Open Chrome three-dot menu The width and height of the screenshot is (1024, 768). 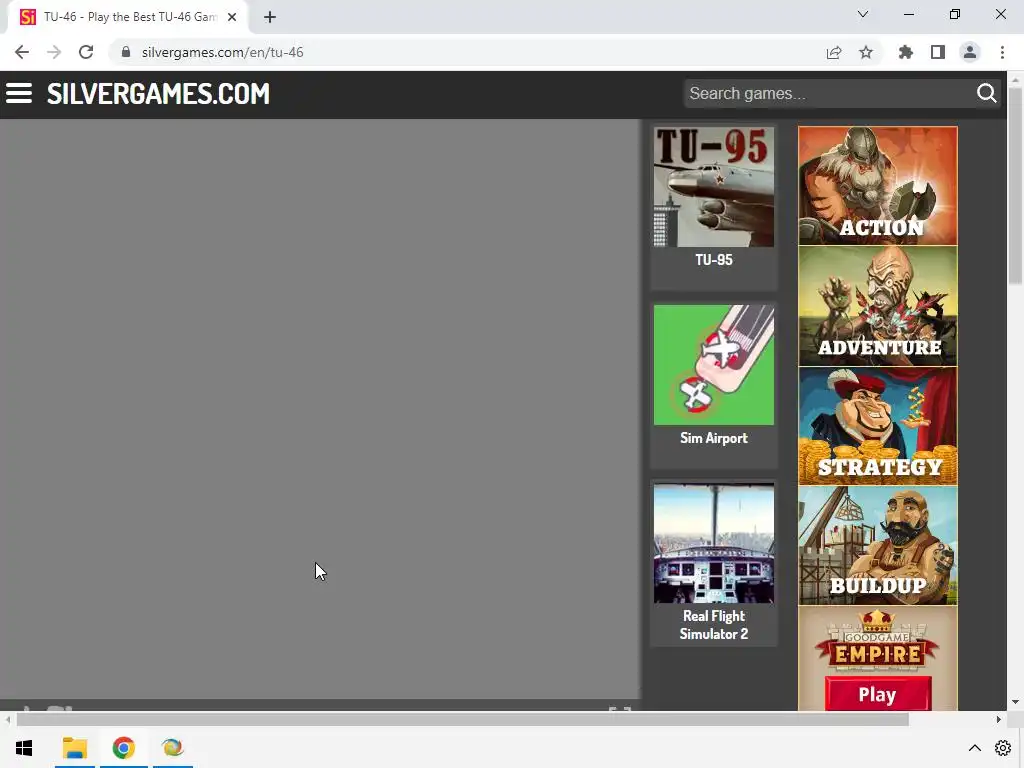1002,52
